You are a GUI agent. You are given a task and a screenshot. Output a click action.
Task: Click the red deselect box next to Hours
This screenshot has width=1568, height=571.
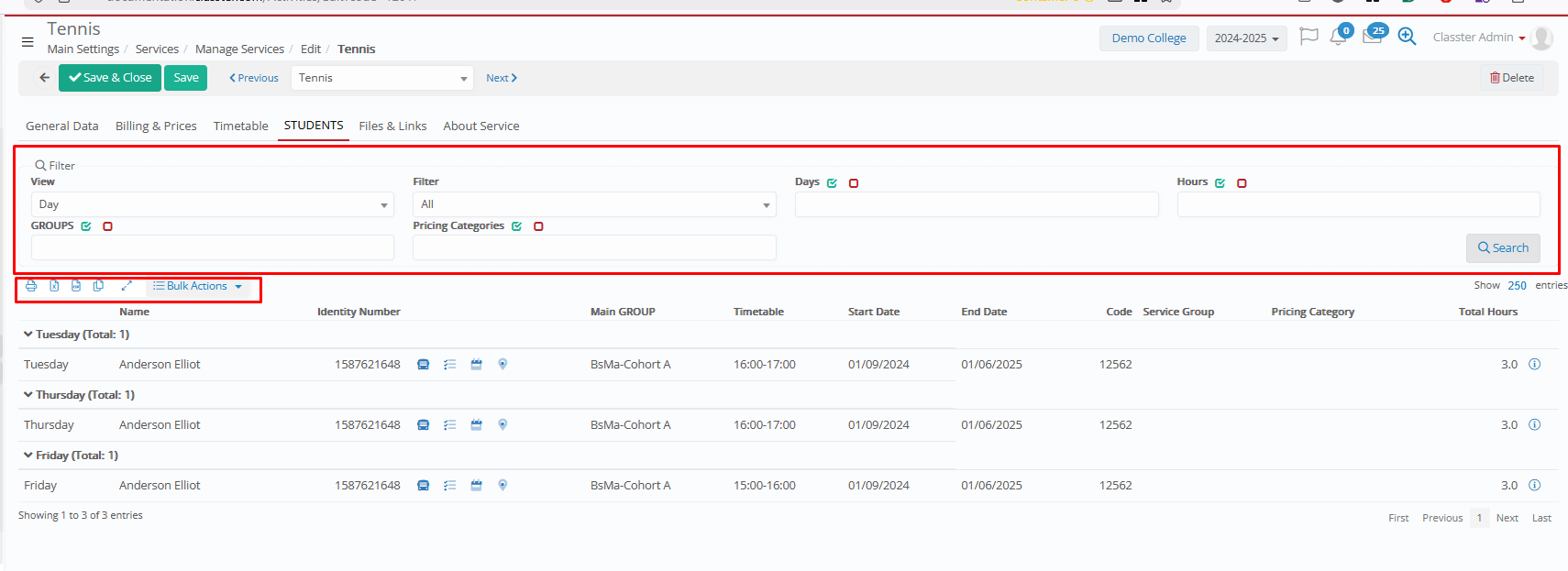coord(1242,183)
